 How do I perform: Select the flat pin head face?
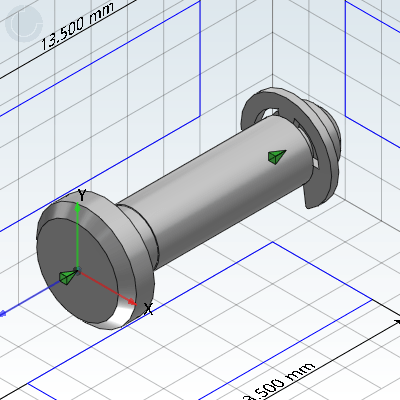coord(77,271)
